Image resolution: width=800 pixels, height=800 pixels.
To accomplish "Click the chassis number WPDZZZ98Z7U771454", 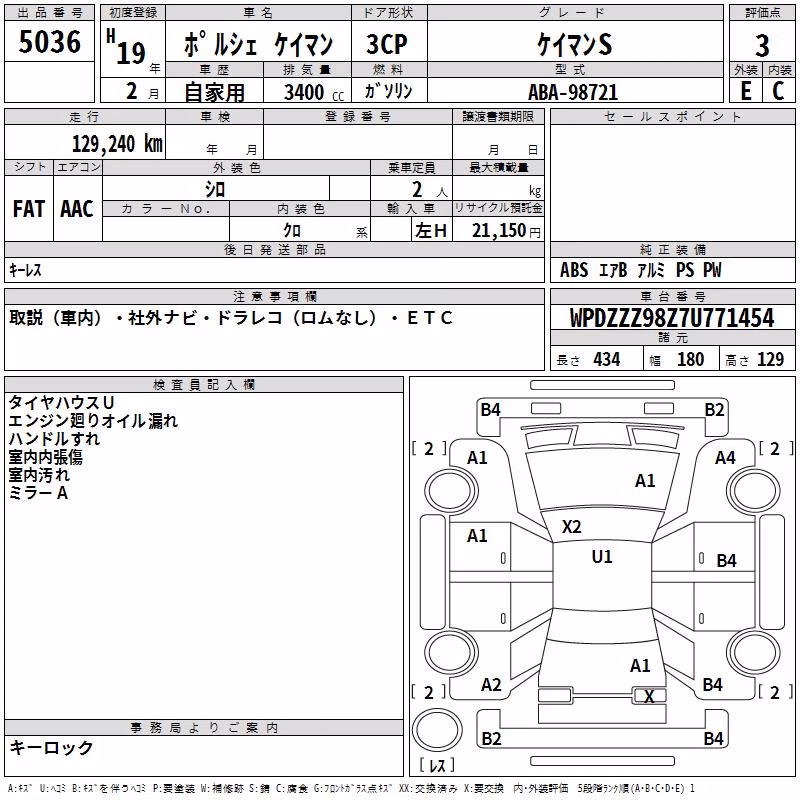I will point(671,318).
